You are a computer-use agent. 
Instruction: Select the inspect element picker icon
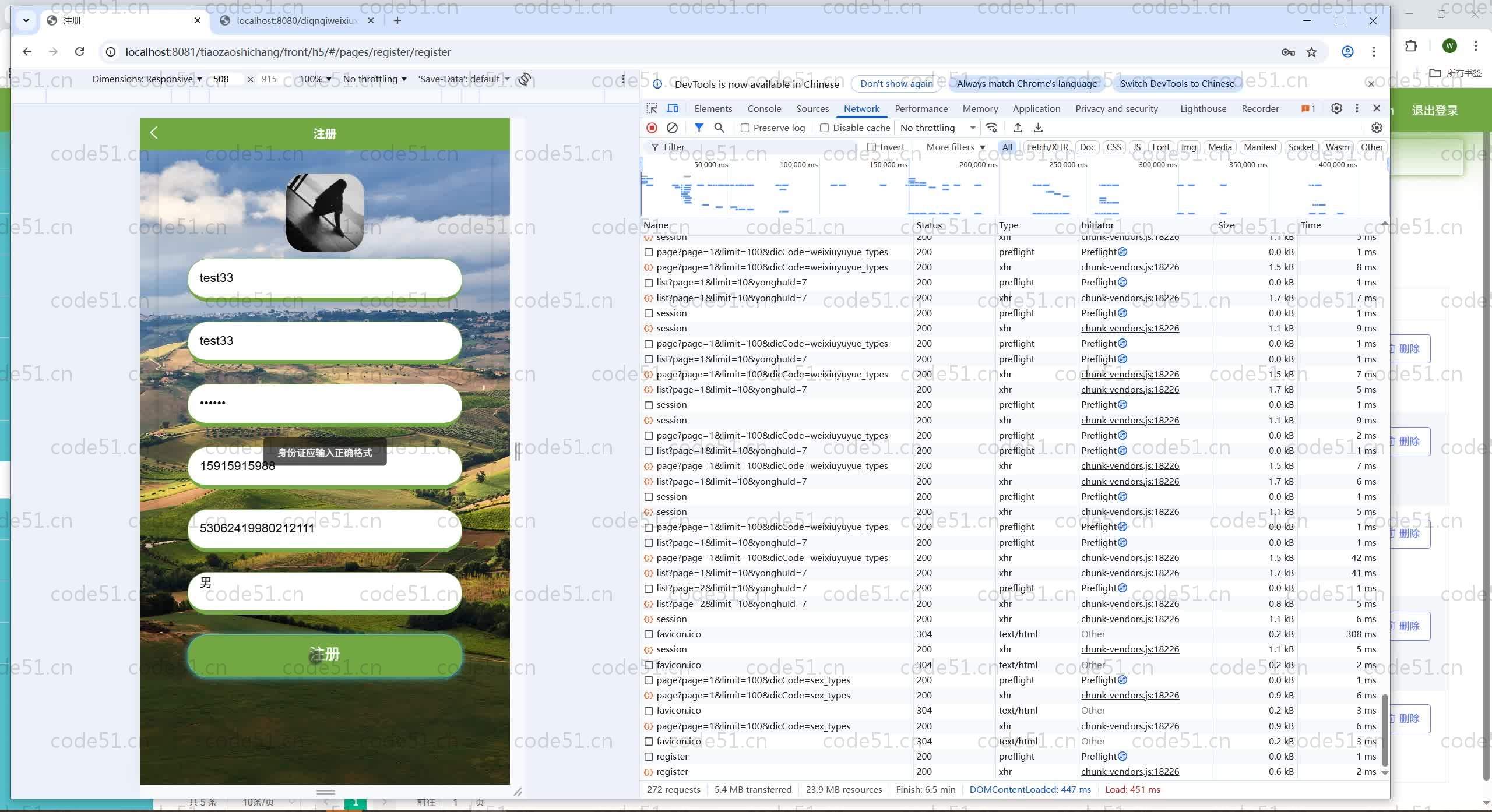click(x=652, y=108)
